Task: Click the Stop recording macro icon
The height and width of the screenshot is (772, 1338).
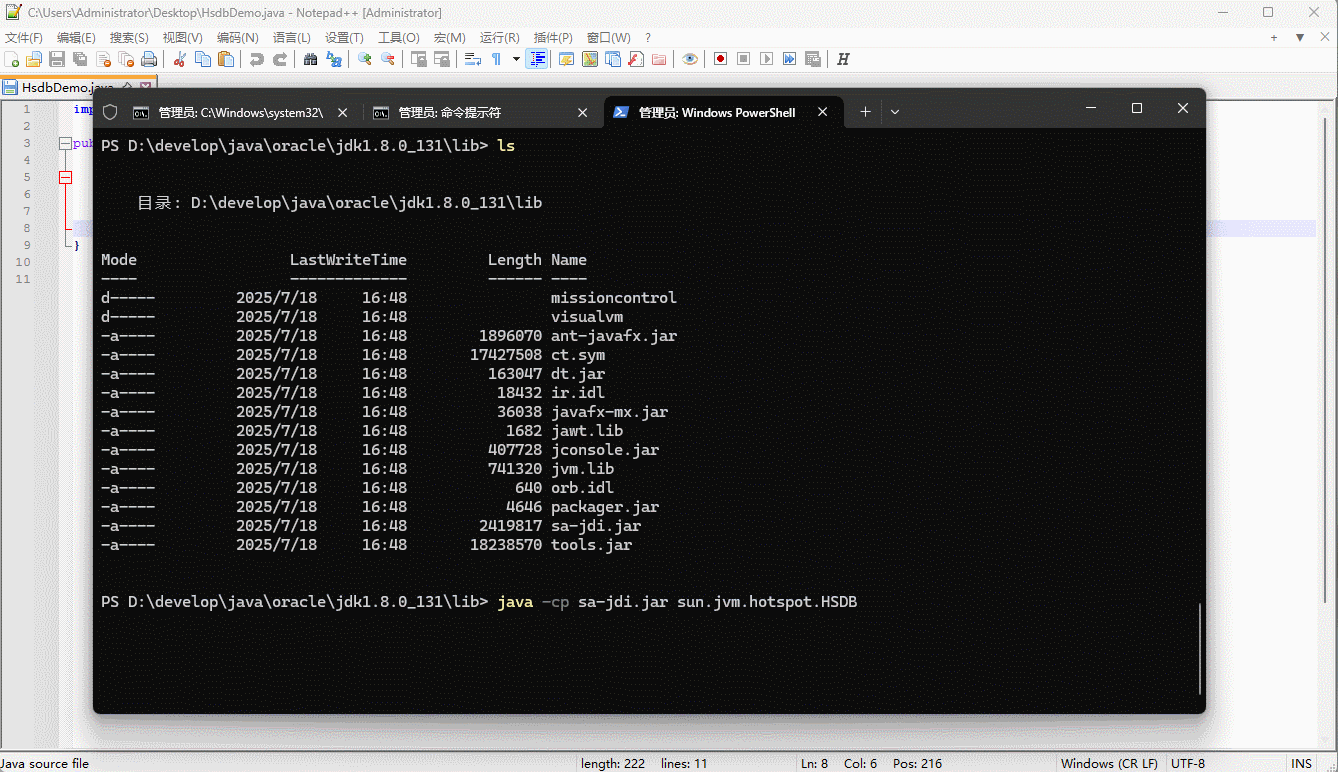Action: pos(743,59)
